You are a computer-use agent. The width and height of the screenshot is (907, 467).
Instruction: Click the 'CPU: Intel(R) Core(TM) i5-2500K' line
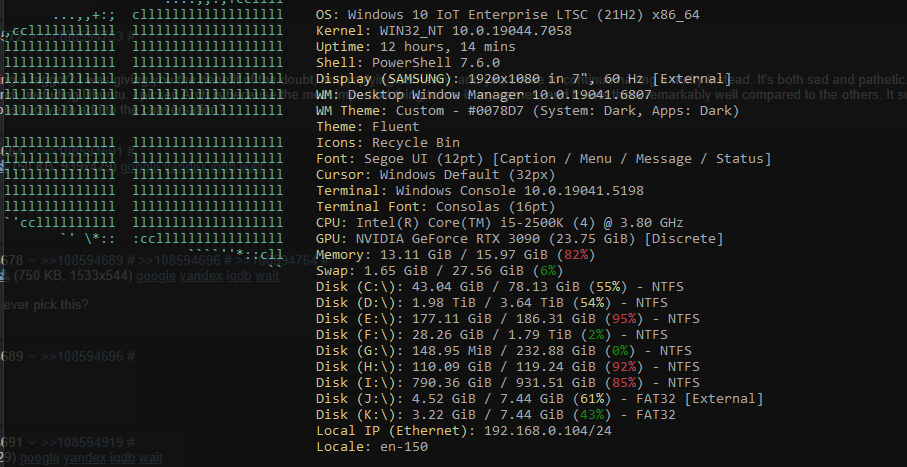point(500,223)
